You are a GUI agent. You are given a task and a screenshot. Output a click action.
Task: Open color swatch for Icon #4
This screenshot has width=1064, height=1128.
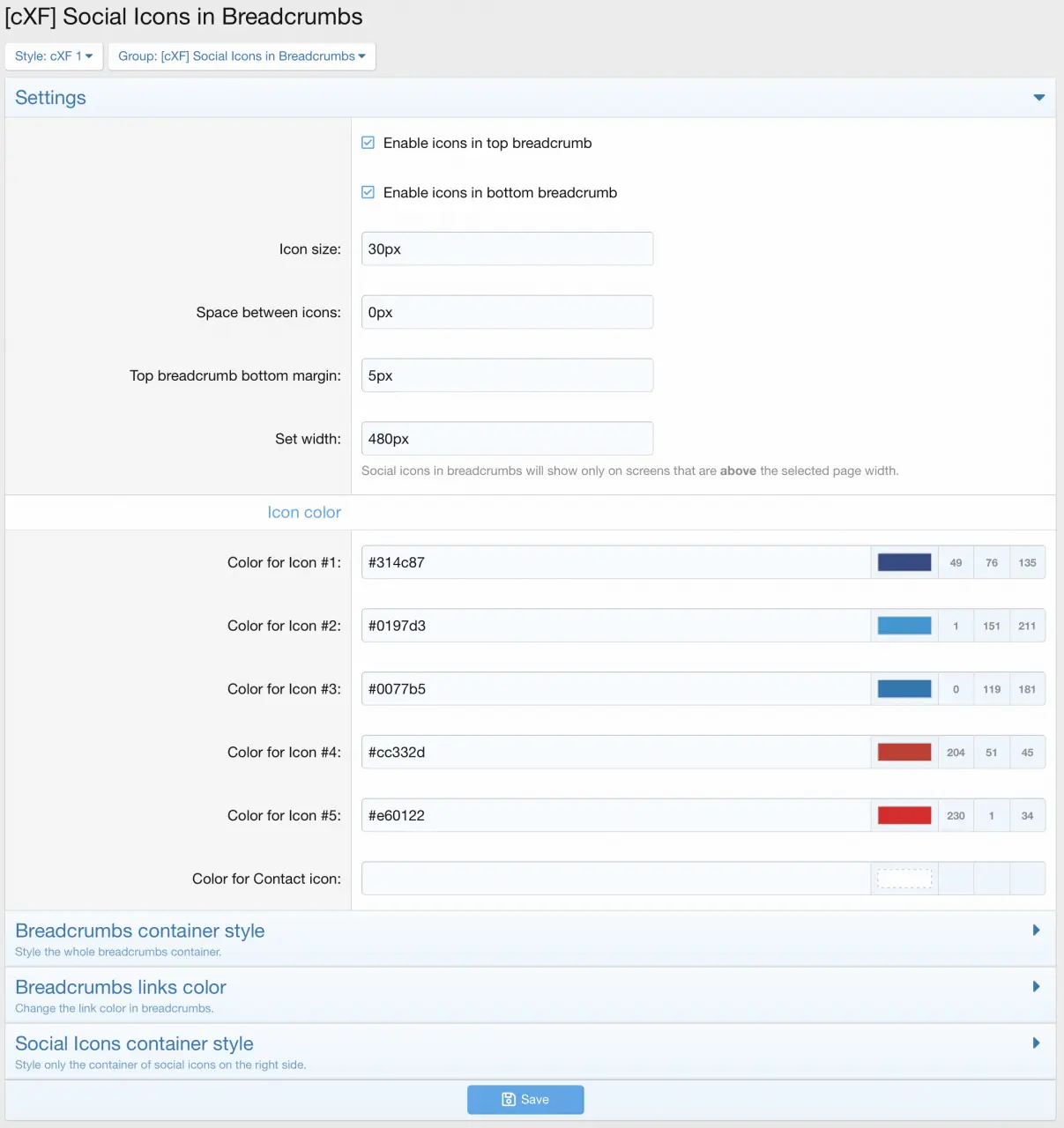point(904,753)
